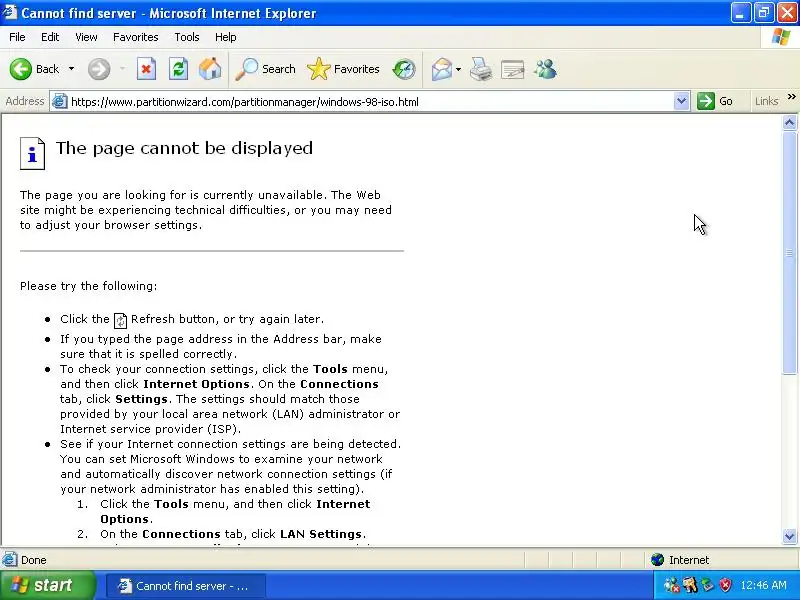Click the Edit page icon
The height and width of the screenshot is (600, 800).
(513, 69)
